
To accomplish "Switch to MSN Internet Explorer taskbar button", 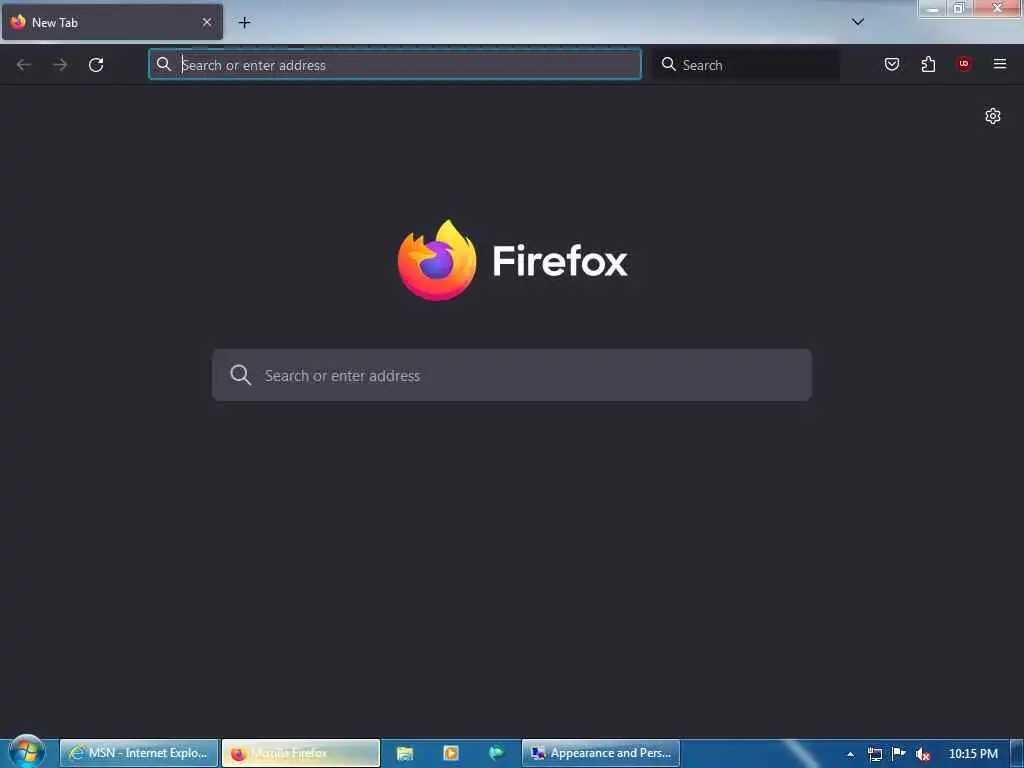I will pyautogui.click(x=139, y=753).
